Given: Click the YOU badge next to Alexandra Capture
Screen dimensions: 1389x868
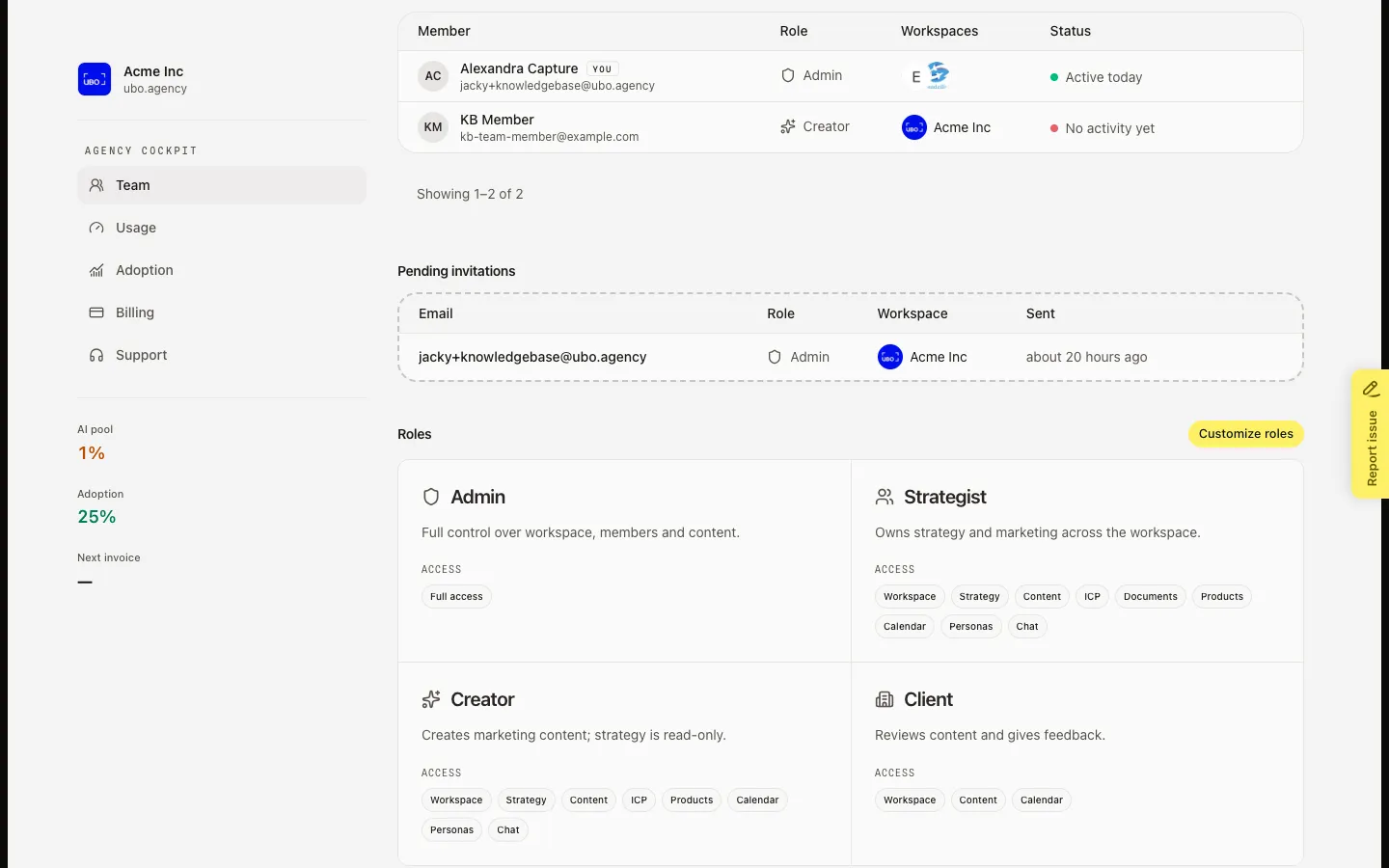Looking at the screenshot, I should 602,68.
